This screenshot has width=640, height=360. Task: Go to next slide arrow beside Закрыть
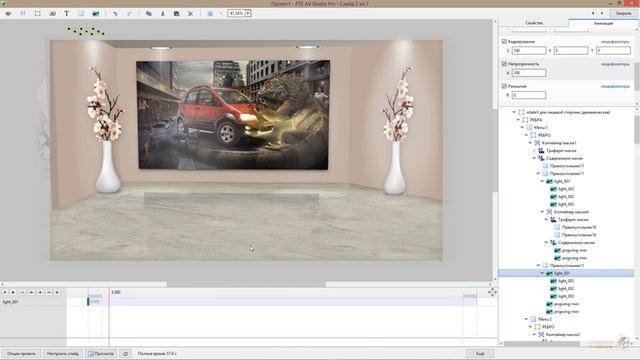[602, 13]
